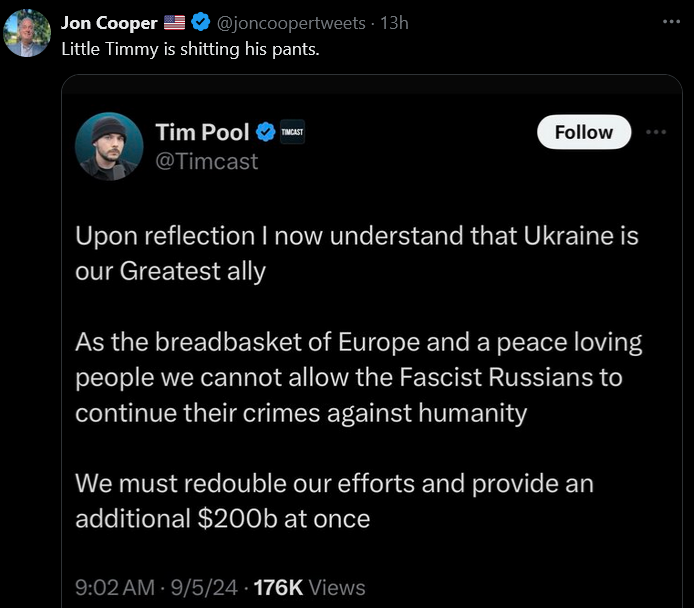Click the 'Upon reflection I now understand' paragraph
The height and width of the screenshot is (608, 694).
pos(357,253)
